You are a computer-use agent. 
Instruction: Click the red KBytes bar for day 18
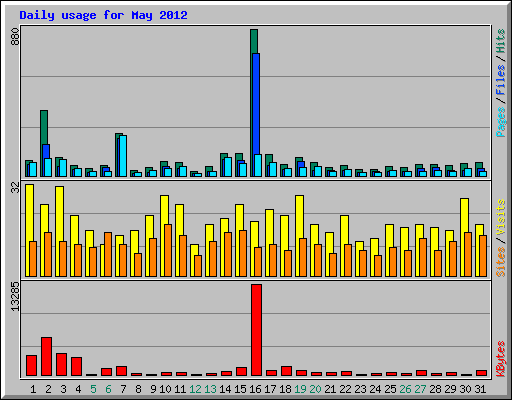(x=286, y=371)
